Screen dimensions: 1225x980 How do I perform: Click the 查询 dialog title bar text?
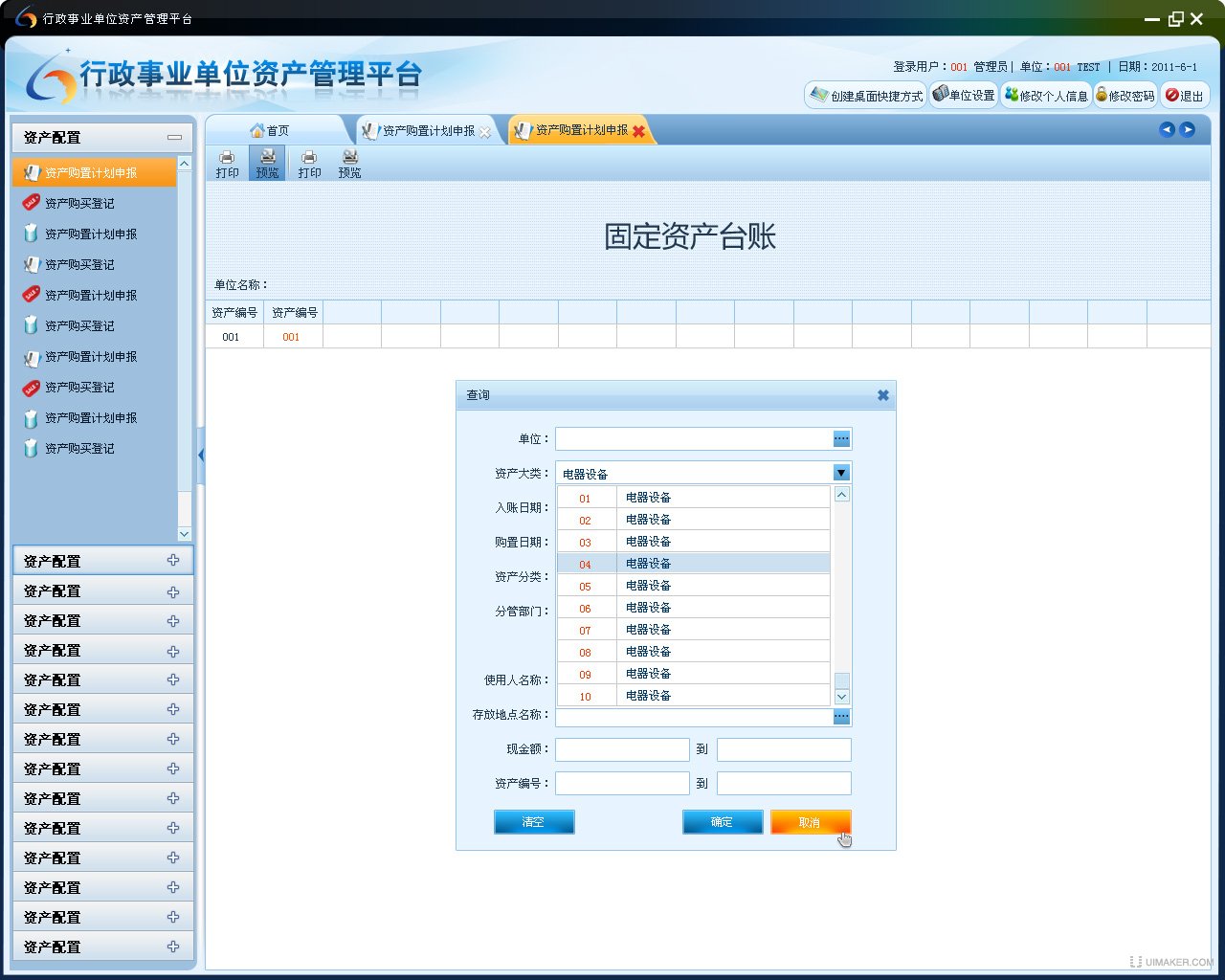pyautogui.click(x=478, y=395)
